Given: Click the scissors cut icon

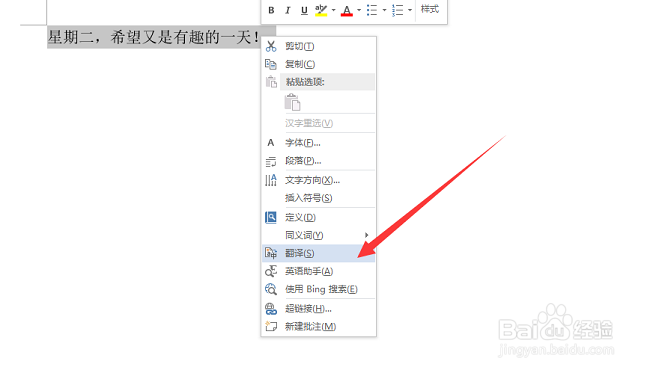Looking at the screenshot, I should 271,46.
